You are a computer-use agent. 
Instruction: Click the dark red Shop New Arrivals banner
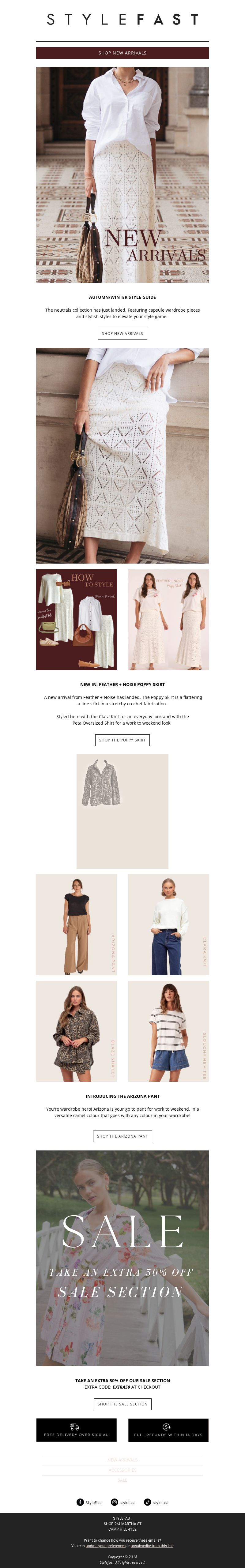coord(123,53)
